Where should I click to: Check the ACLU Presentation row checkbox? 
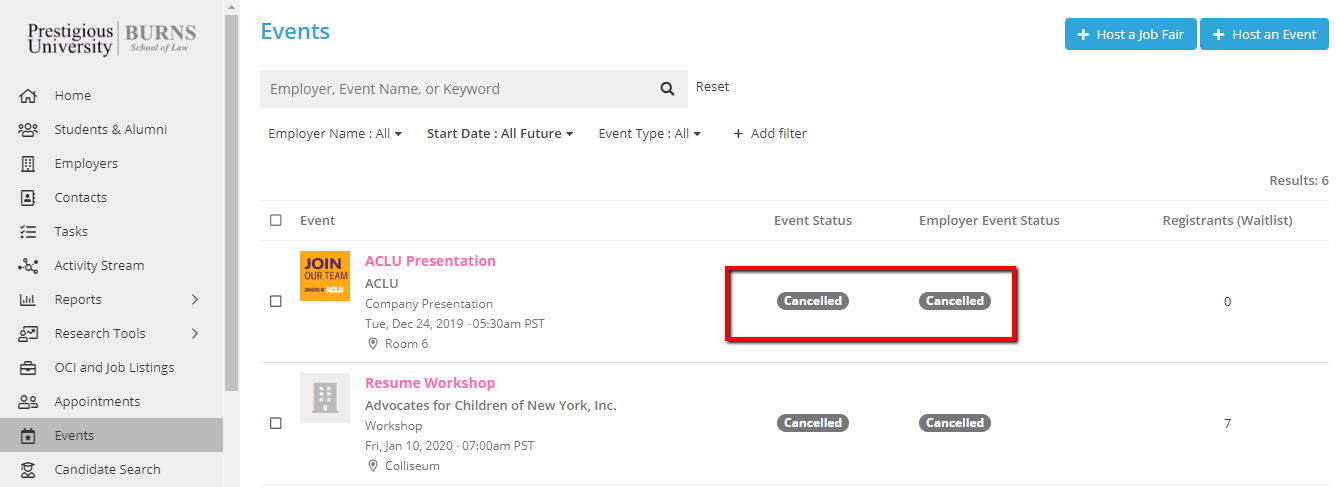pyautogui.click(x=276, y=302)
